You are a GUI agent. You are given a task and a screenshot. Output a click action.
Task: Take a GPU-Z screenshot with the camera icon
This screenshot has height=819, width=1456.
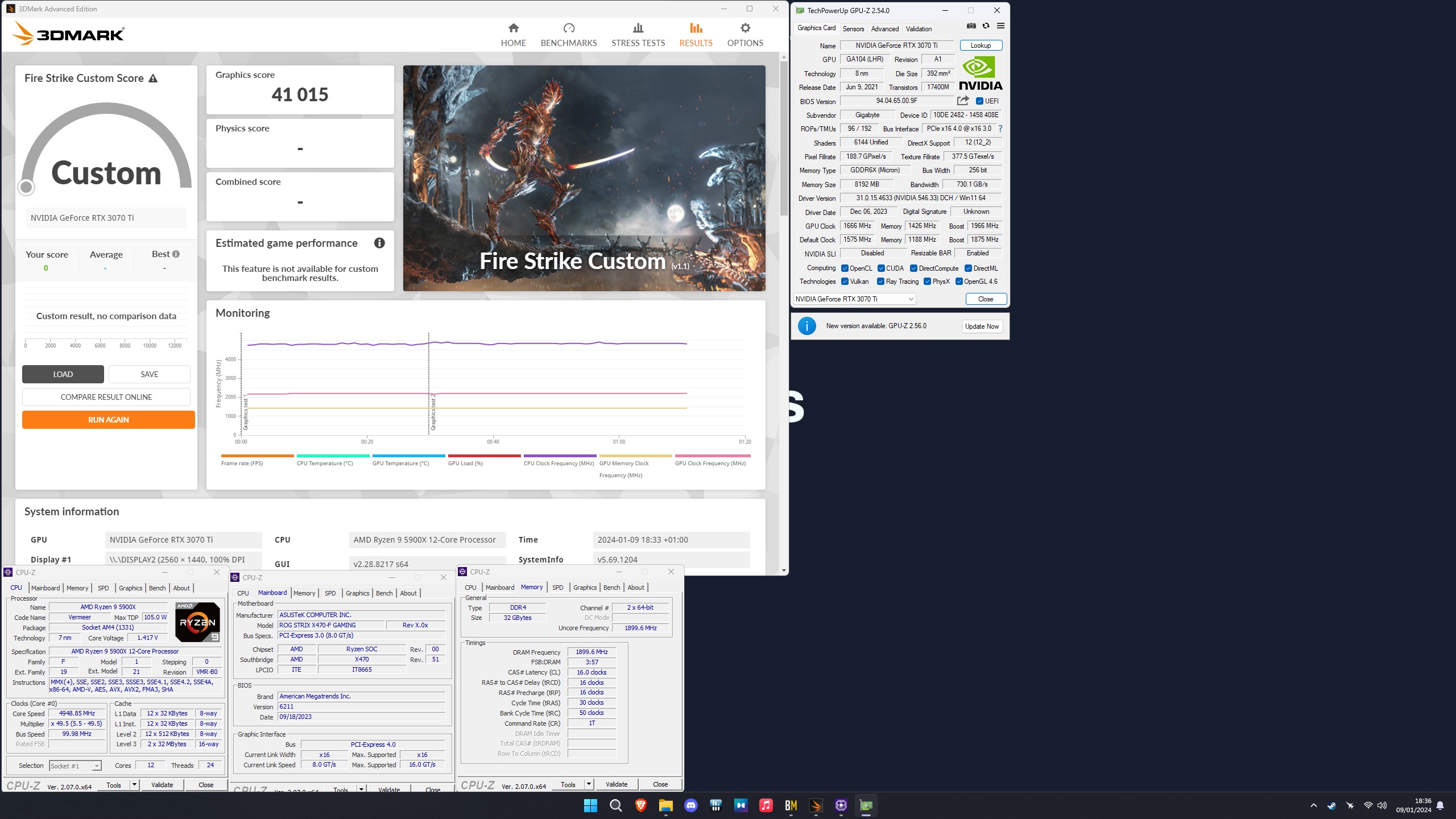coord(971,26)
